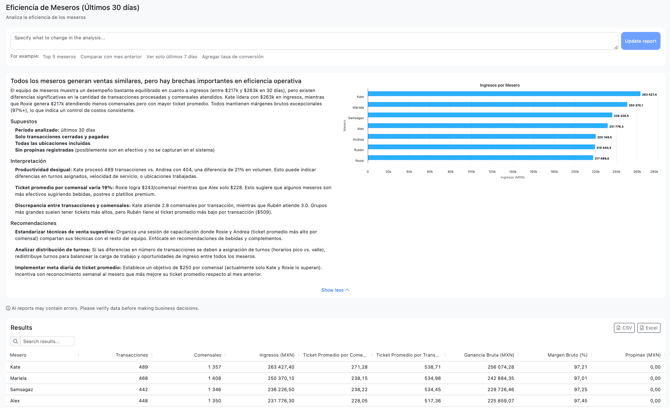Sort table by Comensales column header
The image size is (670, 408).
click(207, 355)
